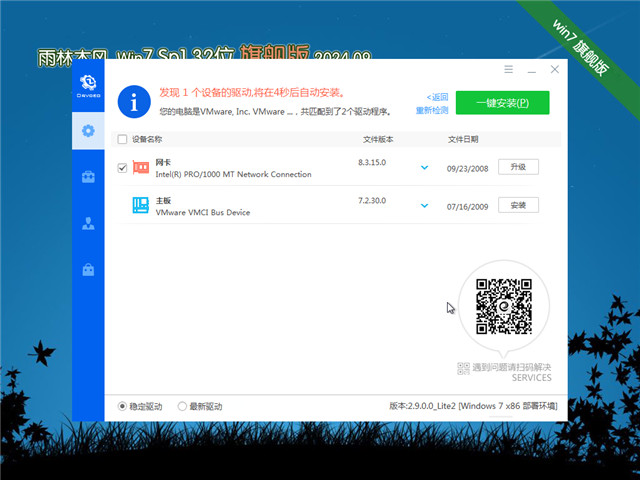640x480 pixels.
Task: Toggle the select-all checkbox beside 设备名称
Action: pyautogui.click(x=122, y=139)
